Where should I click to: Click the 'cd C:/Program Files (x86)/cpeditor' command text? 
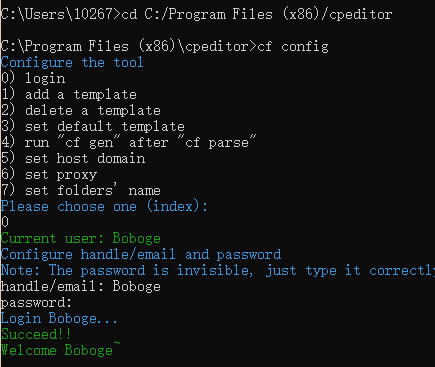point(257,14)
